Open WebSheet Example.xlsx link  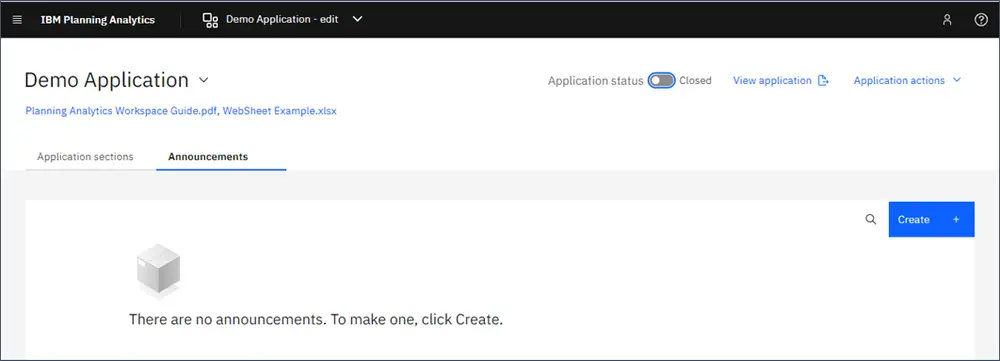[x=279, y=110]
